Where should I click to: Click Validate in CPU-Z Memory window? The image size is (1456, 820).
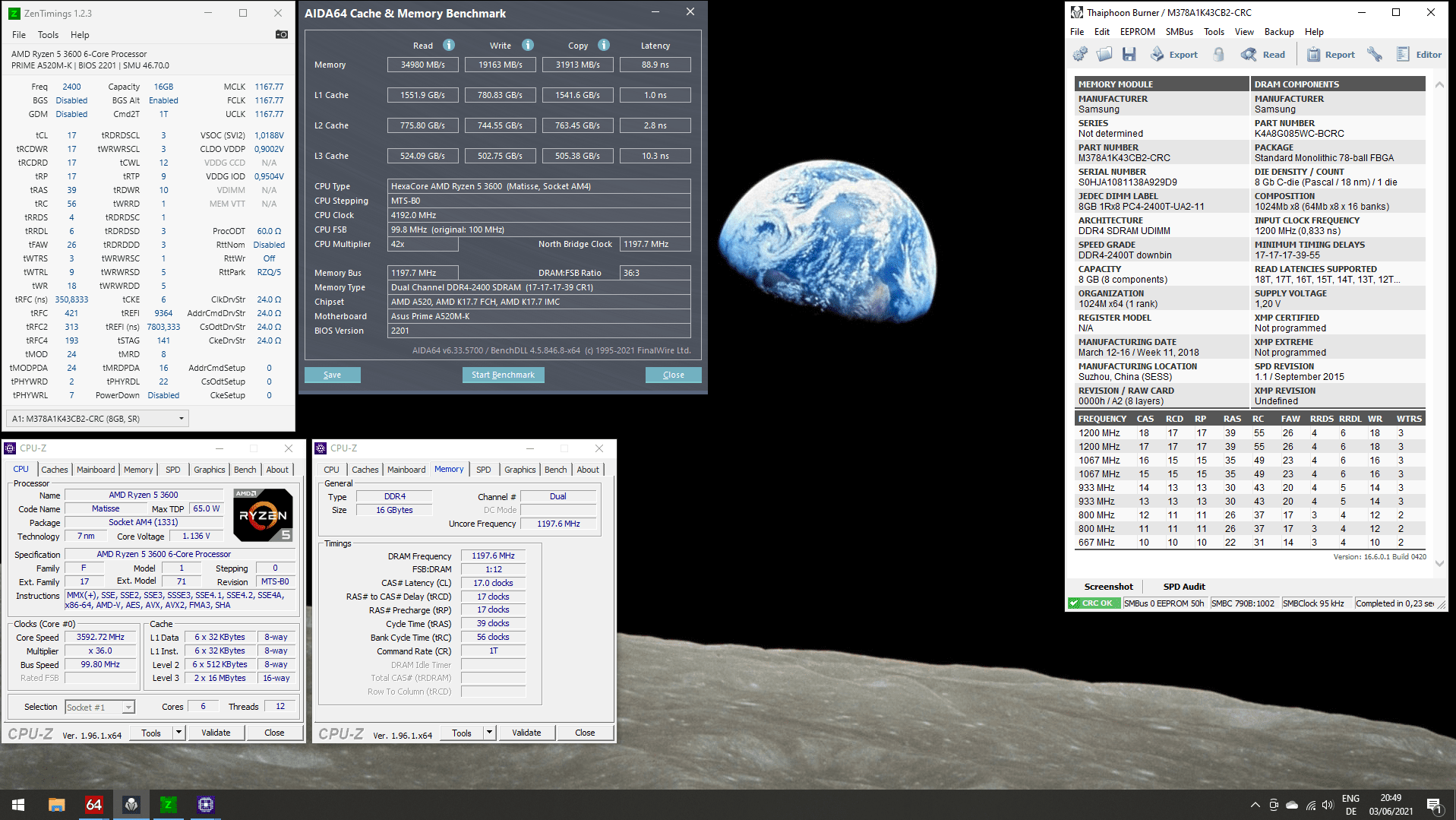pos(526,733)
